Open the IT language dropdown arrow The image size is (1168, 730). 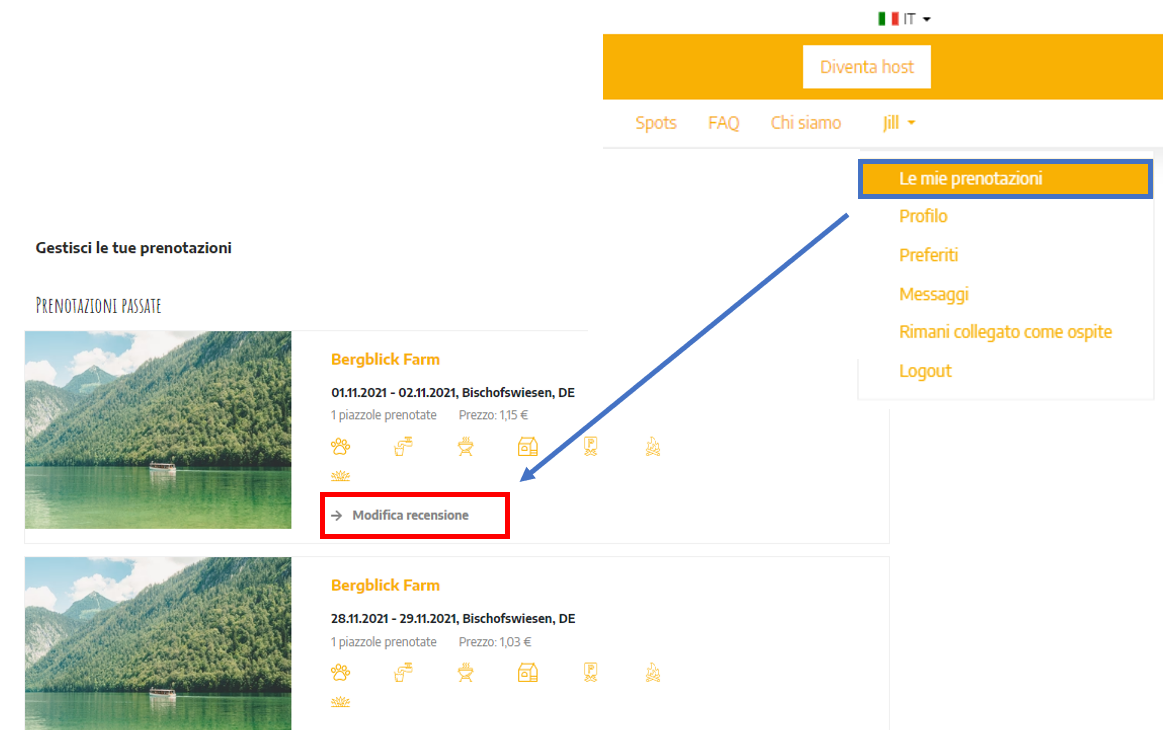pos(927,19)
